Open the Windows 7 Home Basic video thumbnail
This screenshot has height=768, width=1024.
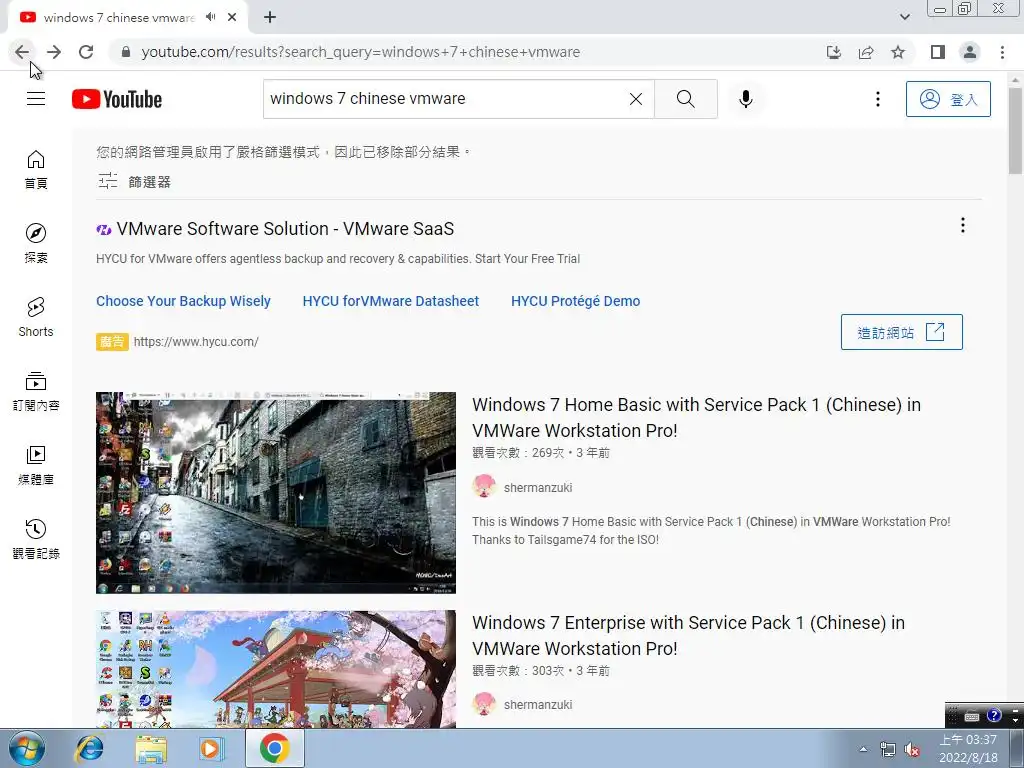click(x=276, y=492)
